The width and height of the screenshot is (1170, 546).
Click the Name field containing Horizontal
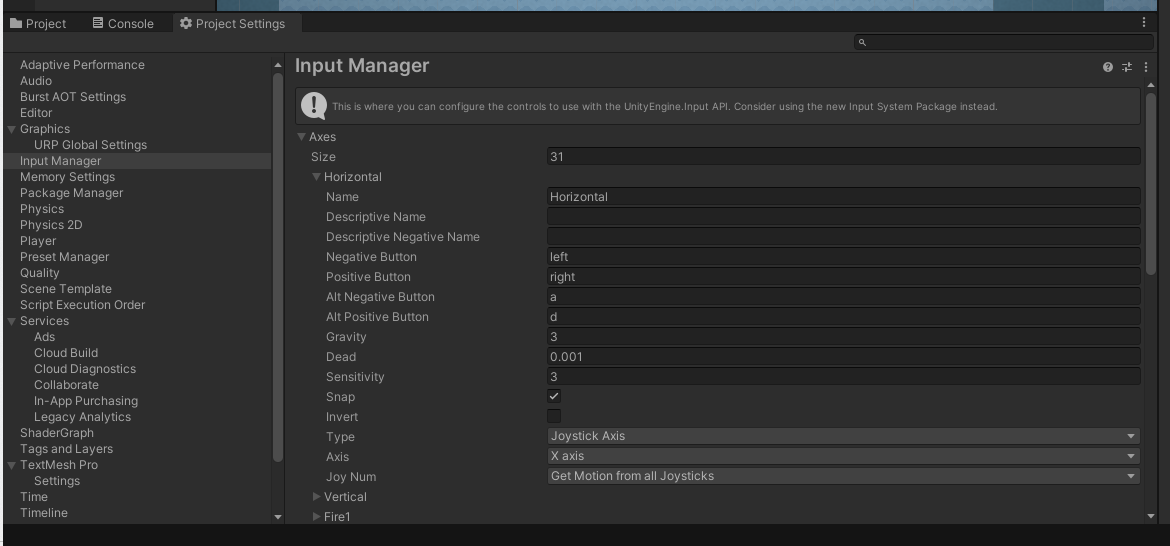843,197
